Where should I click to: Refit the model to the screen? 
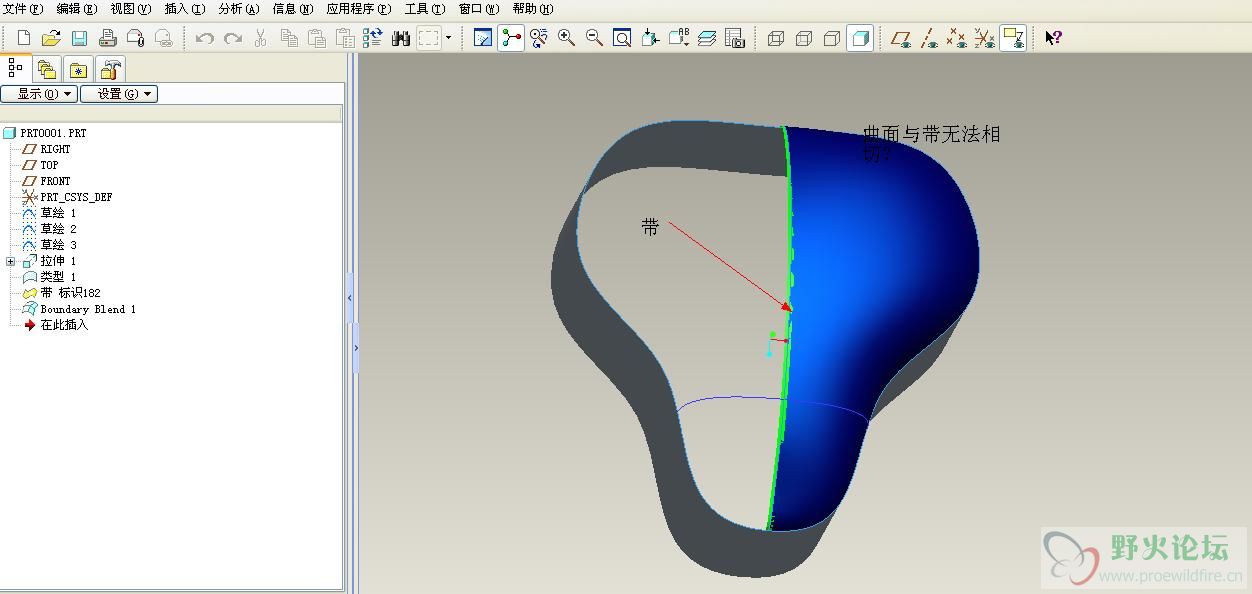622,38
